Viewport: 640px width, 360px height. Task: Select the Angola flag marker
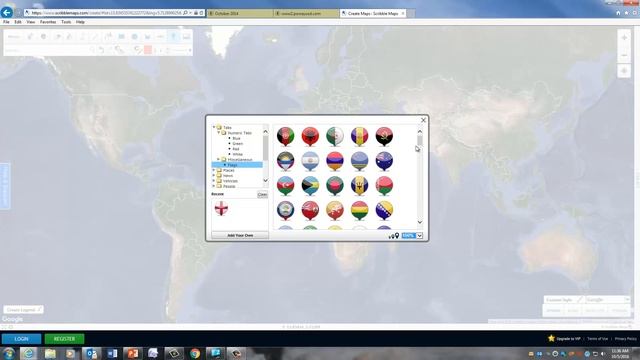point(384,136)
